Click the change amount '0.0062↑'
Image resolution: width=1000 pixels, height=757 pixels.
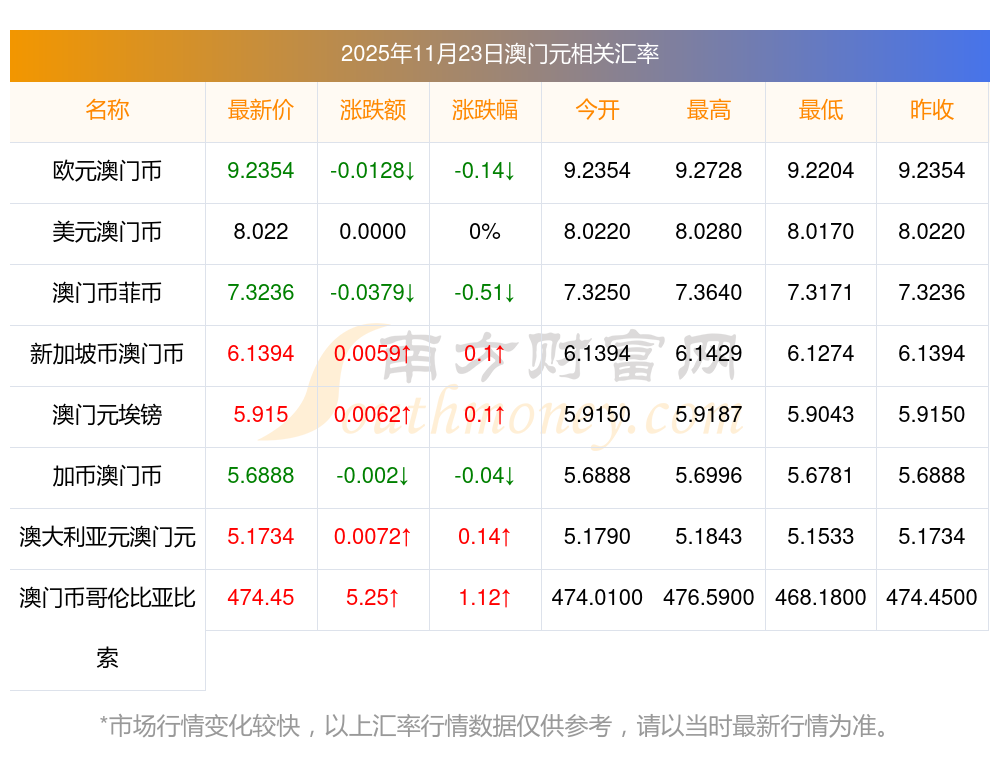pos(372,414)
